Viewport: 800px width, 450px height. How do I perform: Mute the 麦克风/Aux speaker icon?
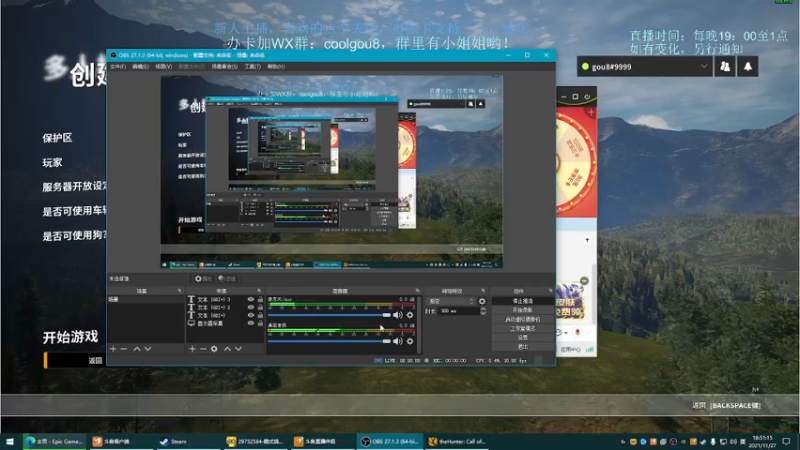point(398,315)
